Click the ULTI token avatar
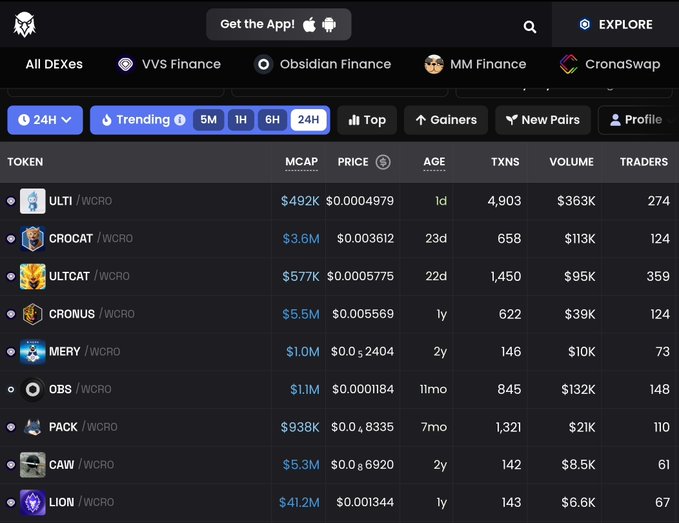679x523 pixels. coord(32,201)
